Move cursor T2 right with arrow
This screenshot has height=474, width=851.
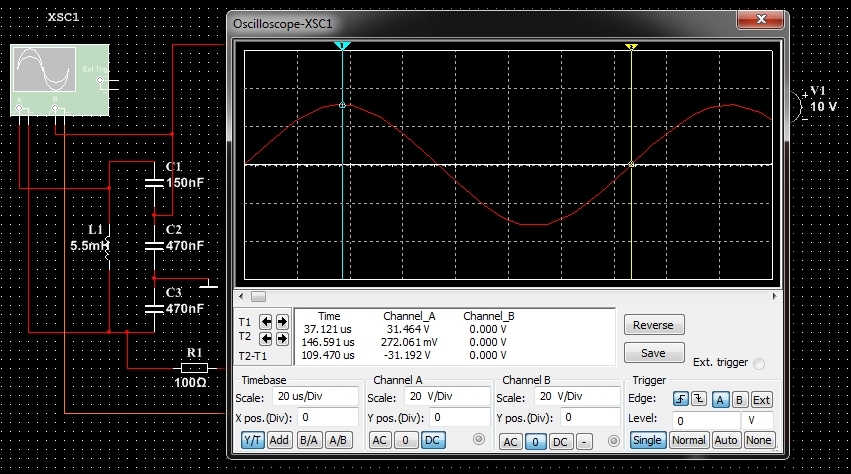coord(282,339)
